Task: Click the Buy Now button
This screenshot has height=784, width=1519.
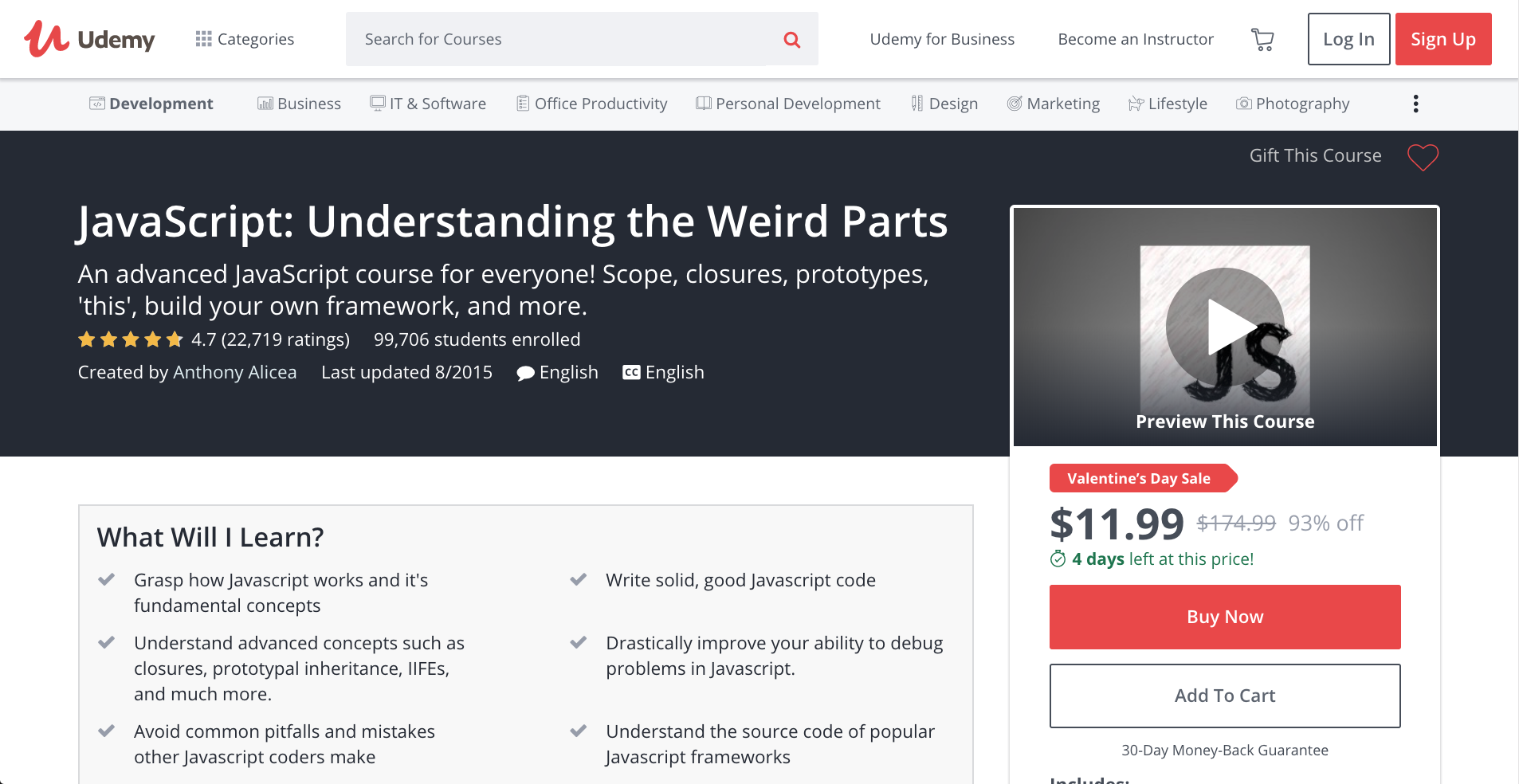Action: coord(1225,617)
